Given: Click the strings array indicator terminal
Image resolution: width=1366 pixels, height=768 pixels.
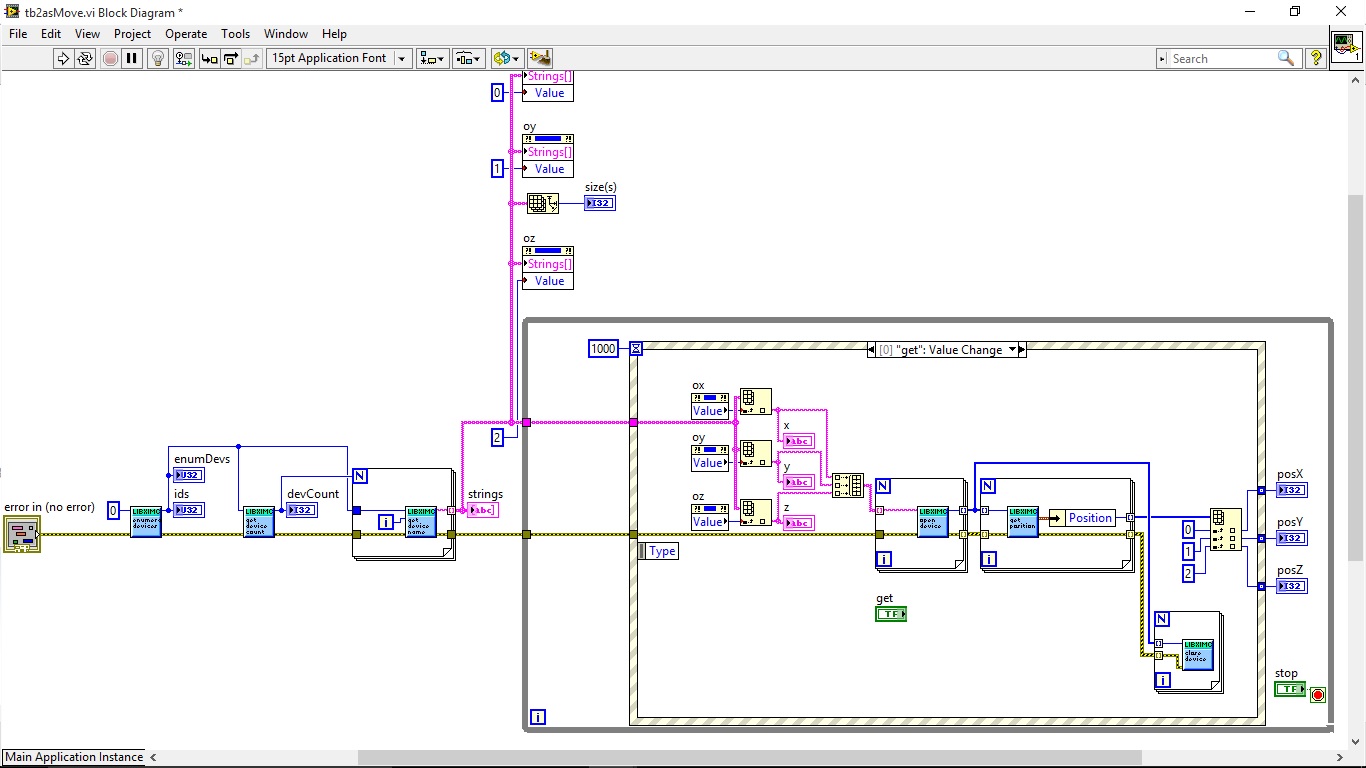Looking at the screenshot, I should click(483, 510).
